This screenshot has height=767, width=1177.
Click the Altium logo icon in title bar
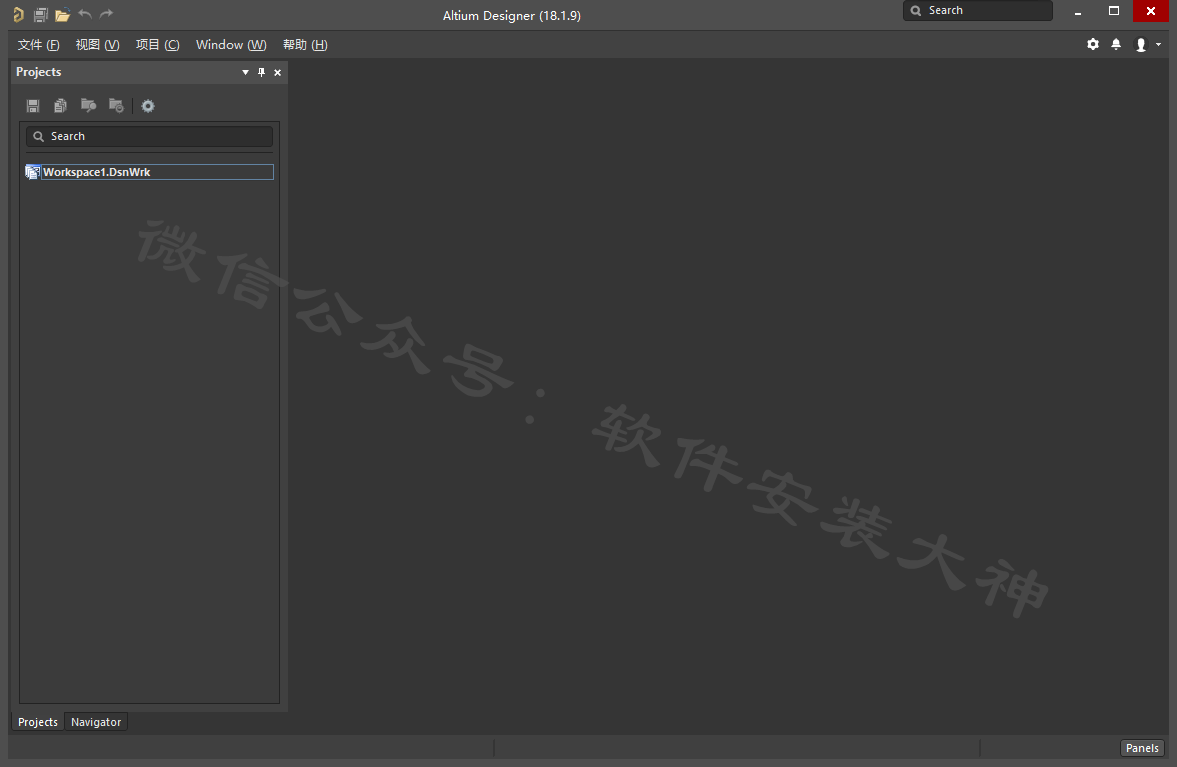pyautogui.click(x=18, y=14)
